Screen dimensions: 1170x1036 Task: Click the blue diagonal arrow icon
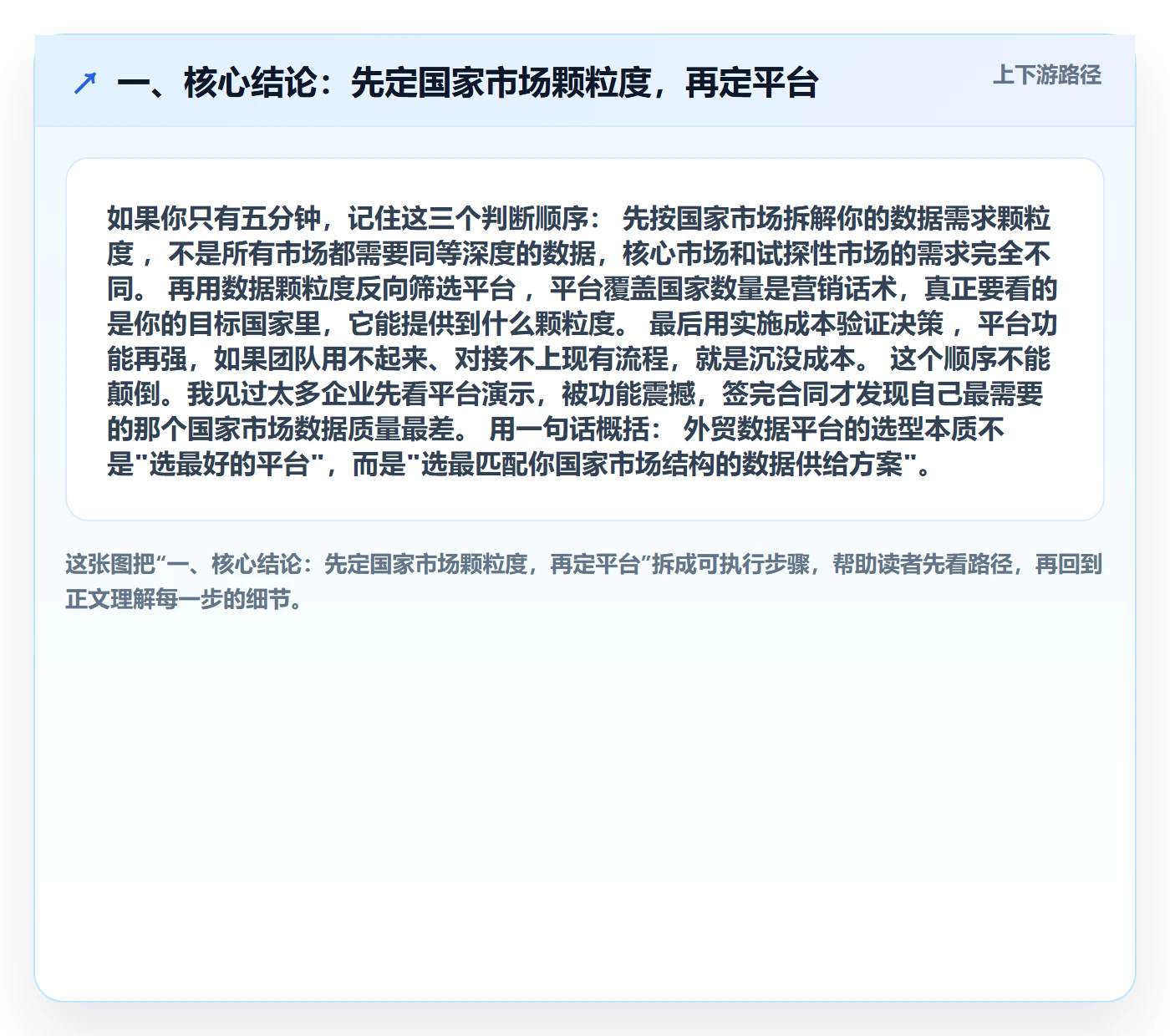coord(85,83)
